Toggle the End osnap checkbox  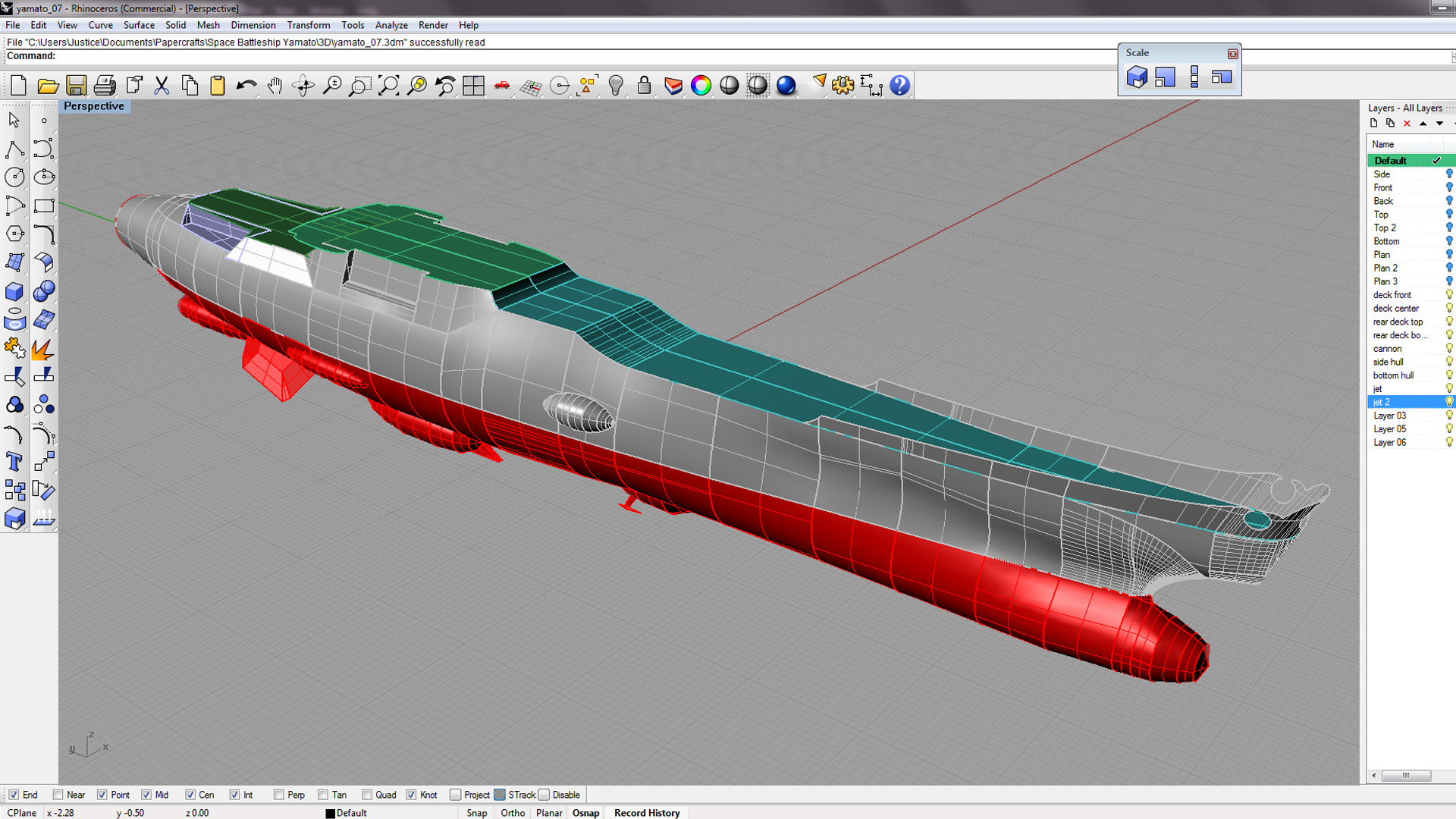click(x=14, y=795)
